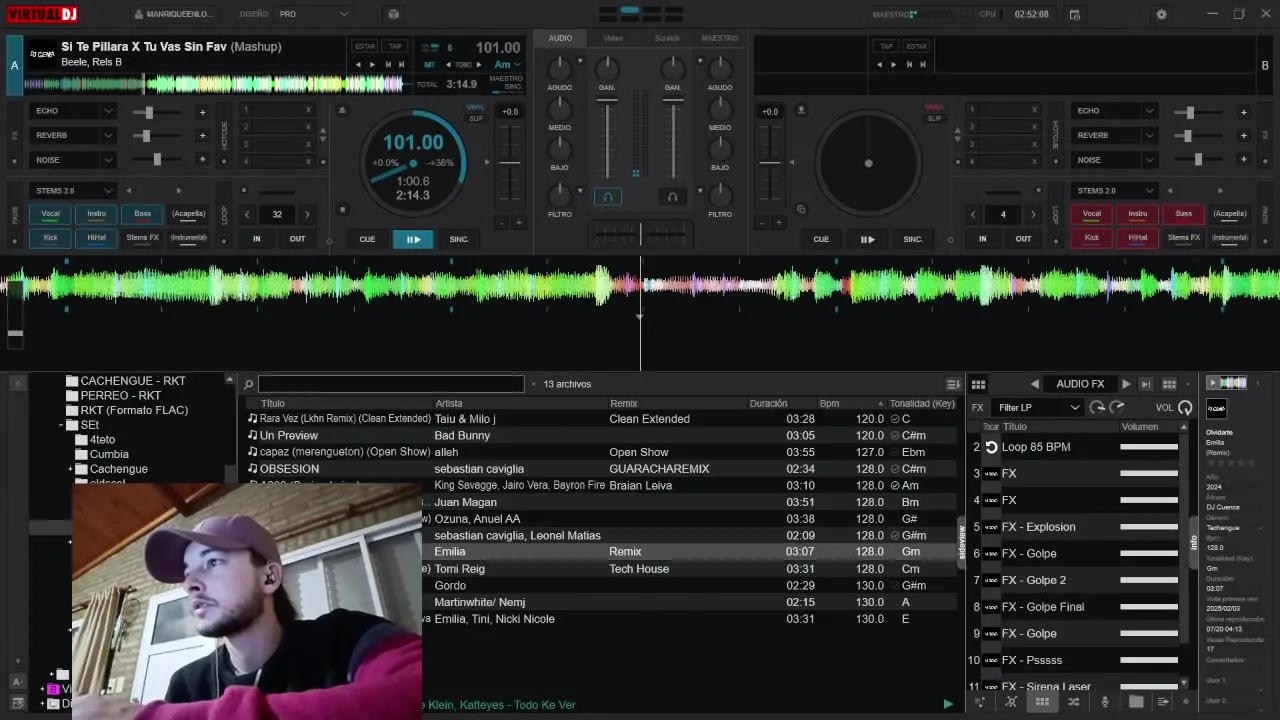This screenshot has width=1280, height=720.
Task: Click the cube icon next to the PRO layout dropdown
Action: point(394,14)
